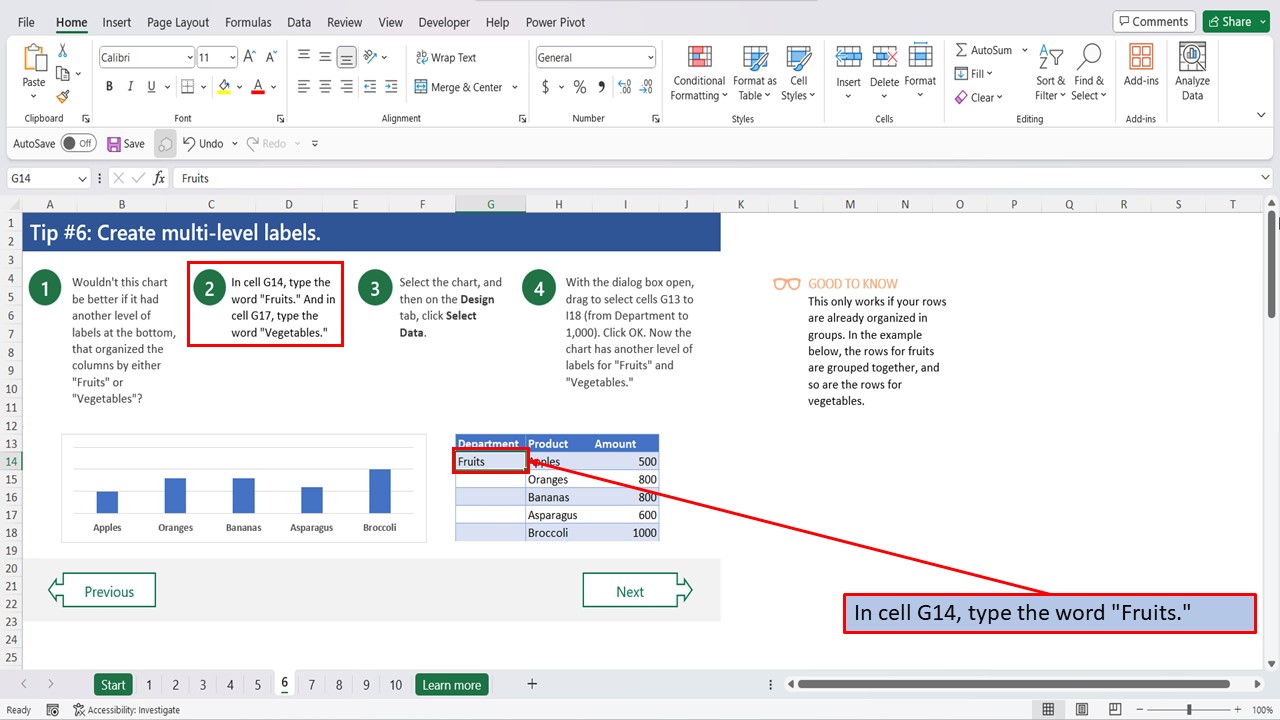Click the Percent Style icon
The image size is (1280, 720).
tap(579, 88)
